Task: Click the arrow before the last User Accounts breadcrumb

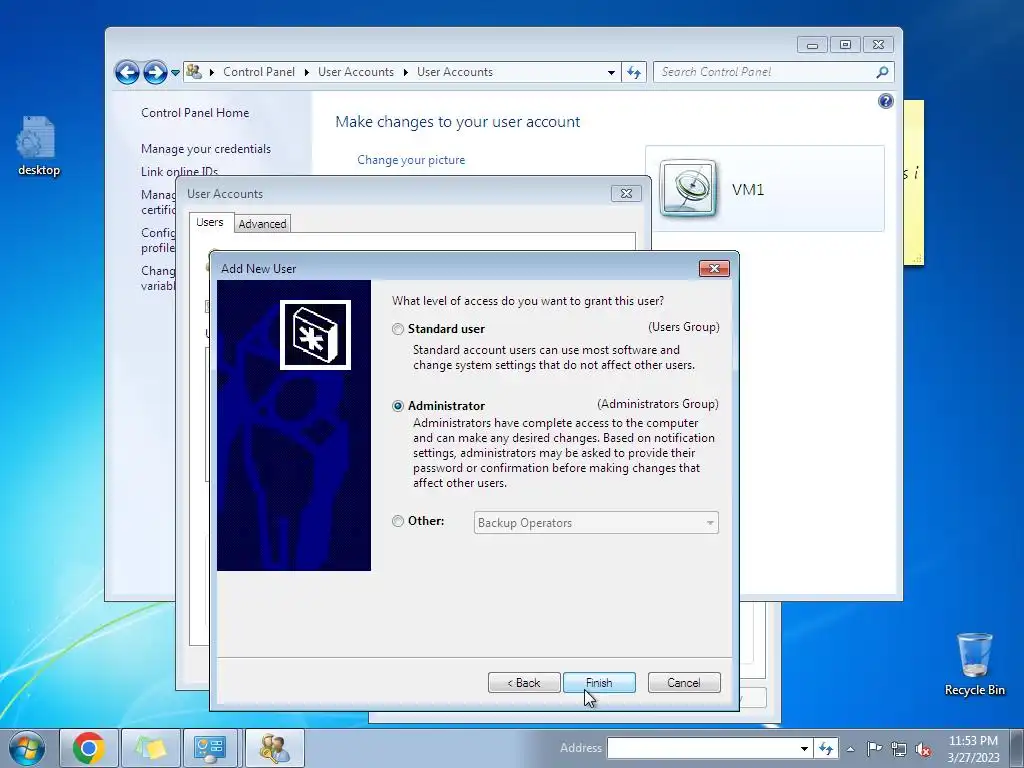Action: (x=406, y=72)
